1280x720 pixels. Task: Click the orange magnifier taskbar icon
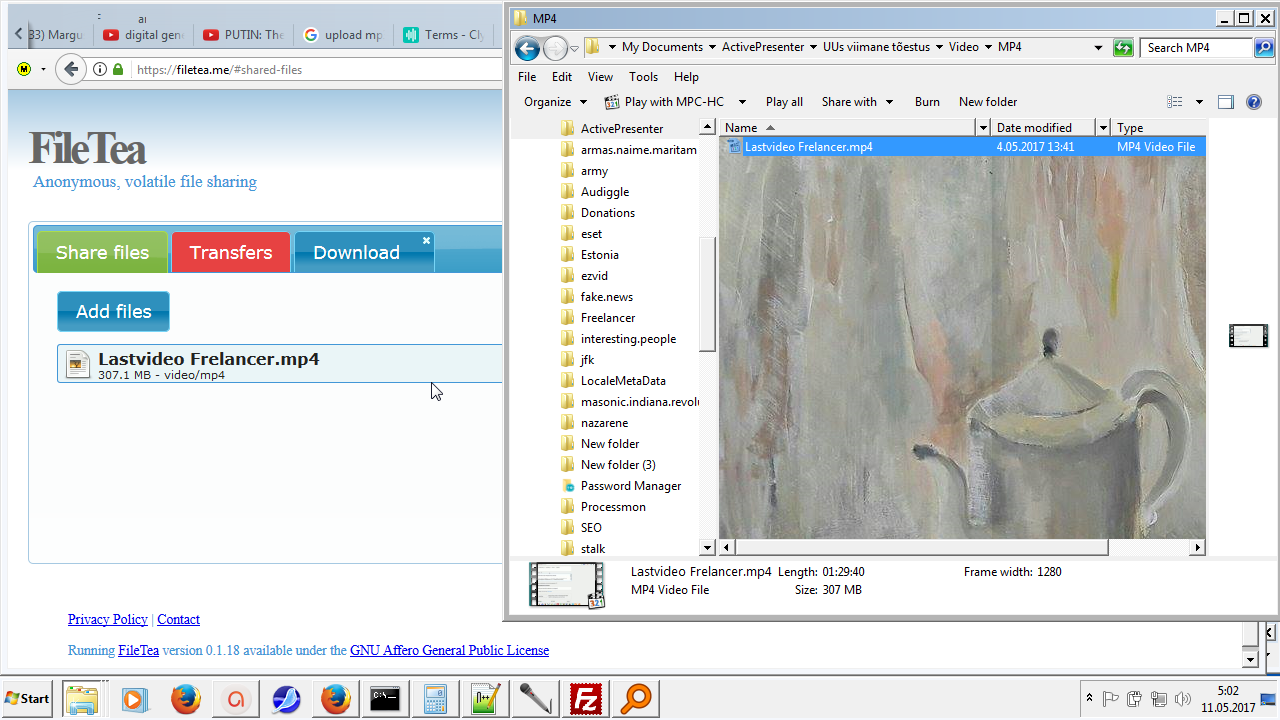tap(636, 699)
